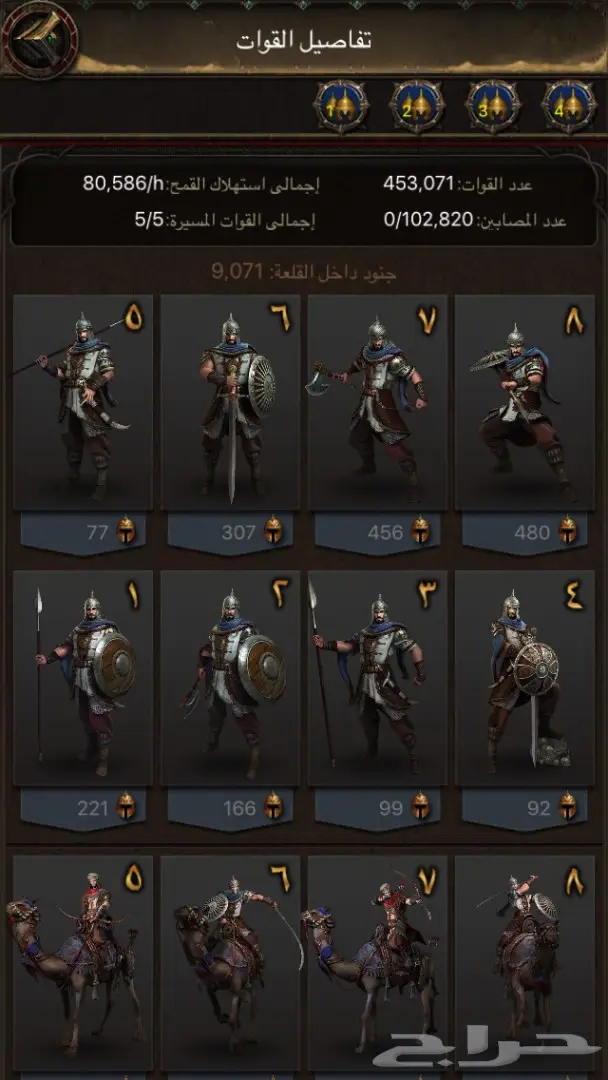The image size is (608, 1080).
Task: Open the tier 4 shield infantry card
Action: [525, 678]
